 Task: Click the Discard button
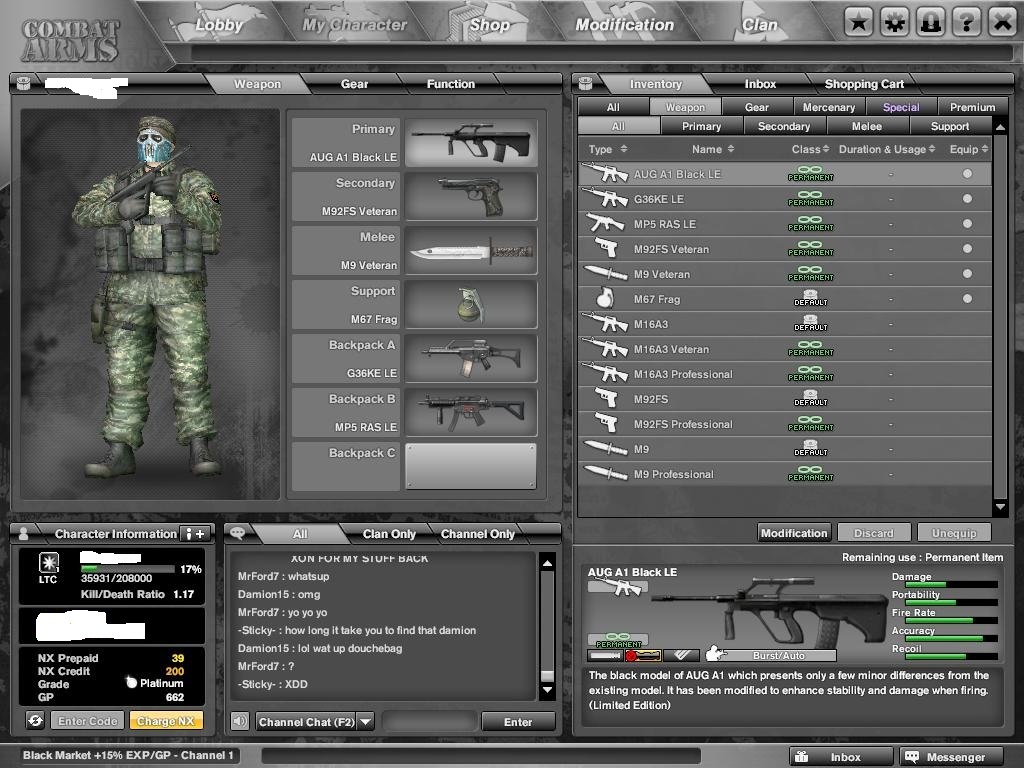coord(874,533)
